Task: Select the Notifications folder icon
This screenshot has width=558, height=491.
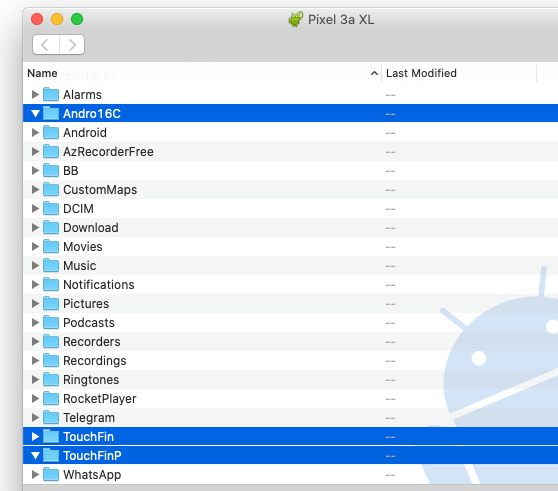Action: click(x=51, y=284)
